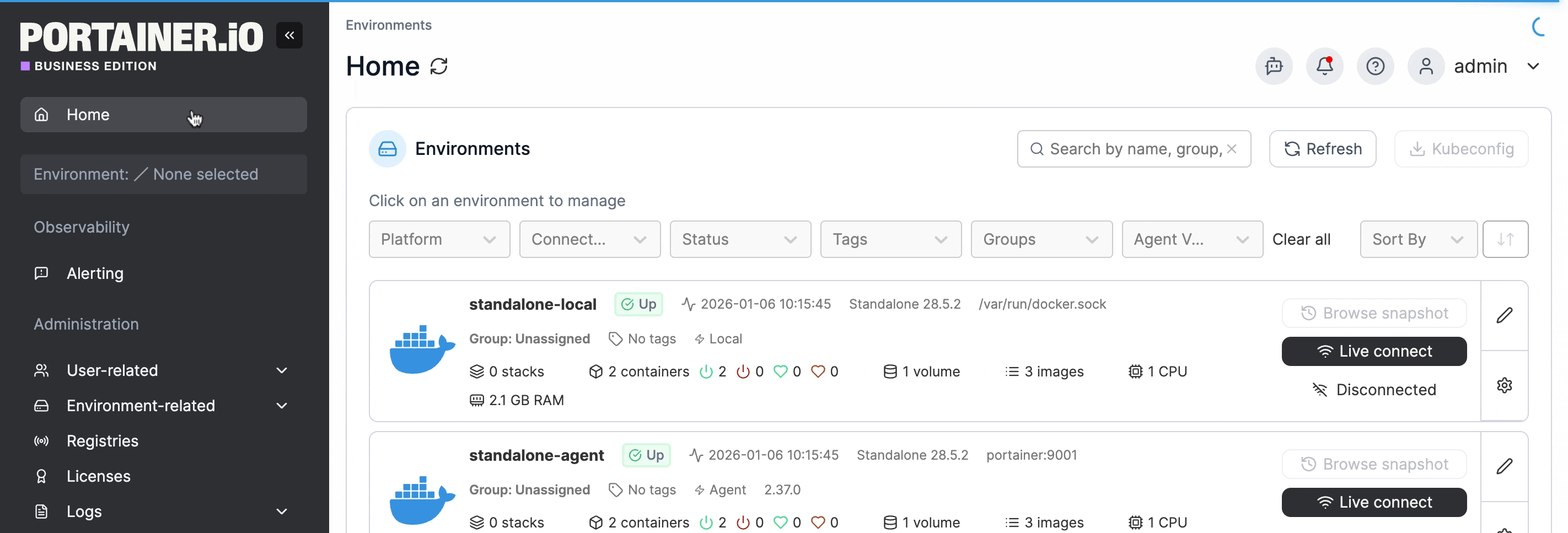Image resolution: width=1568 pixels, height=533 pixels.
Task: Clear the search field with X icon
Action: 1231,149
